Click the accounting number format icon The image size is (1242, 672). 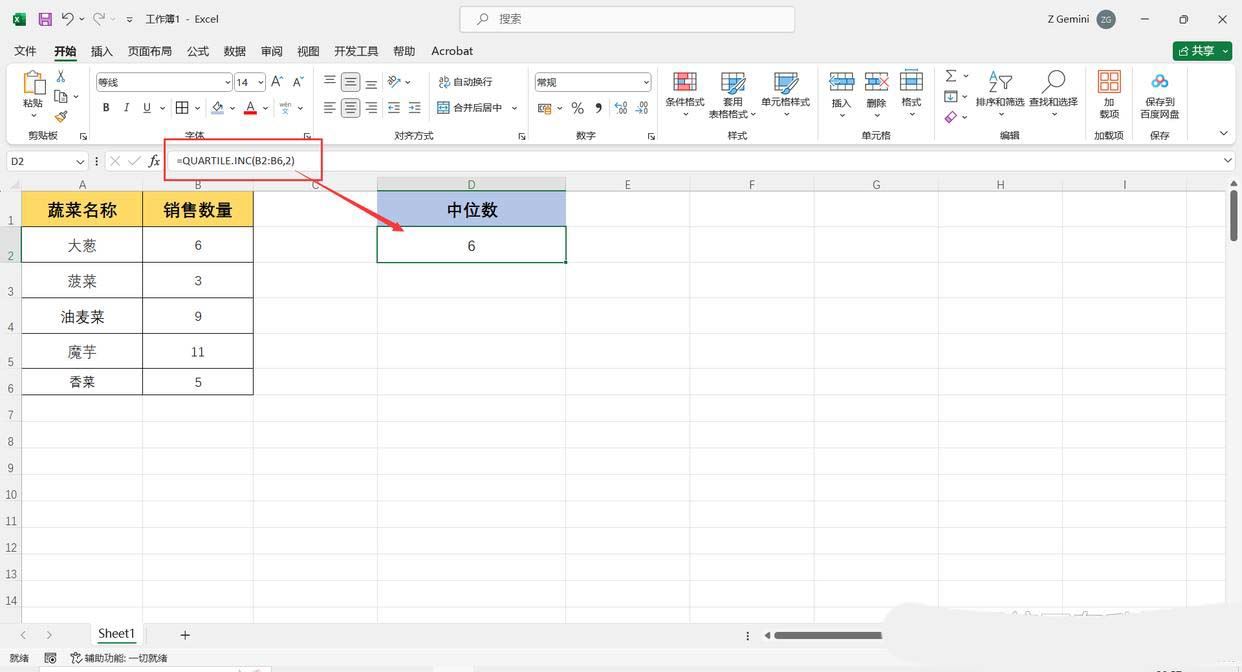tap(545, 108)
